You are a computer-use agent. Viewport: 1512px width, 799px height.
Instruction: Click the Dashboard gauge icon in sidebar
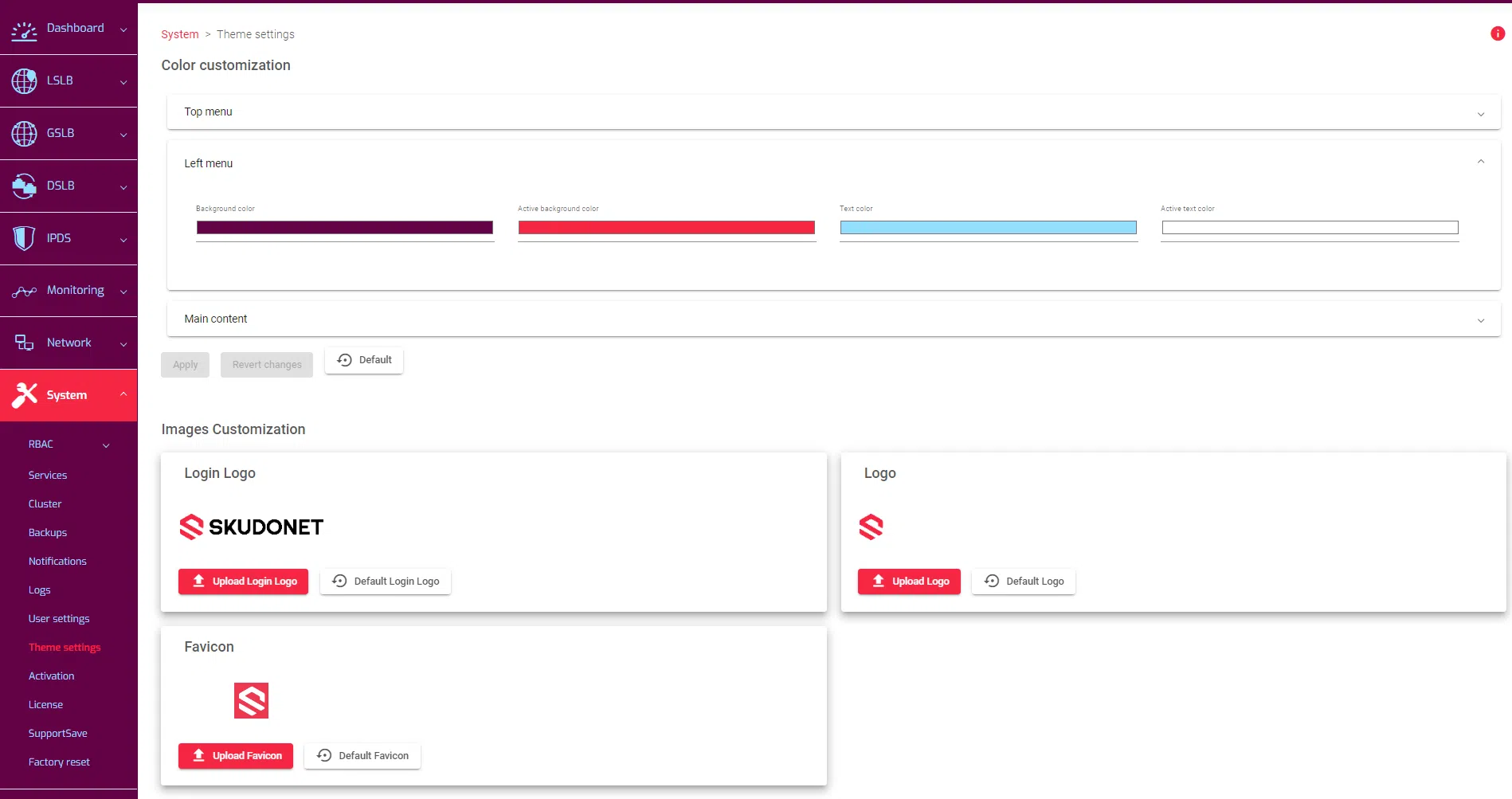(24, 30)
